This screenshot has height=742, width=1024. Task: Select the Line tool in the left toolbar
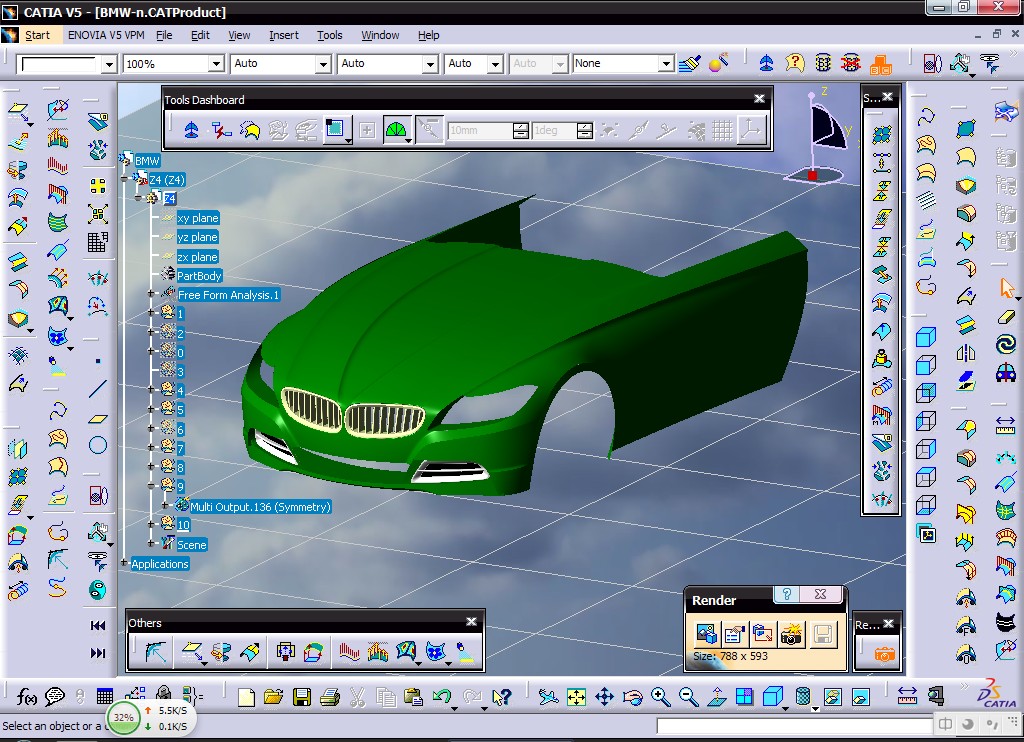point(97,389)
